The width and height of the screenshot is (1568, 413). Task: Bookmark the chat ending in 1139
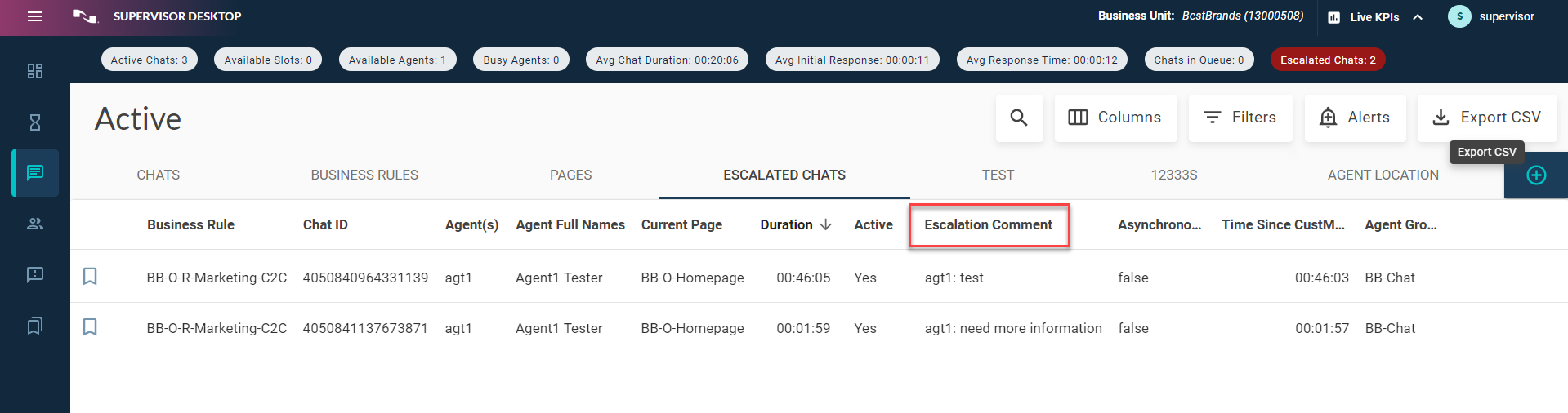click(90, 277)
